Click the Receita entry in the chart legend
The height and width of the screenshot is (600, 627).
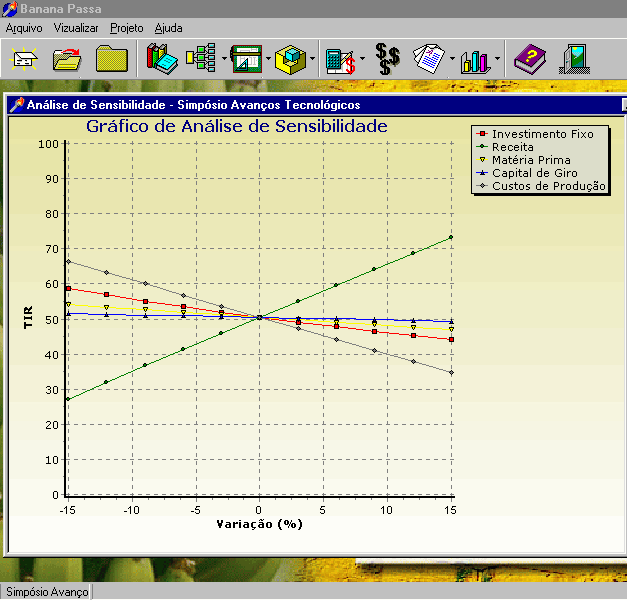[x=512, y=146]
